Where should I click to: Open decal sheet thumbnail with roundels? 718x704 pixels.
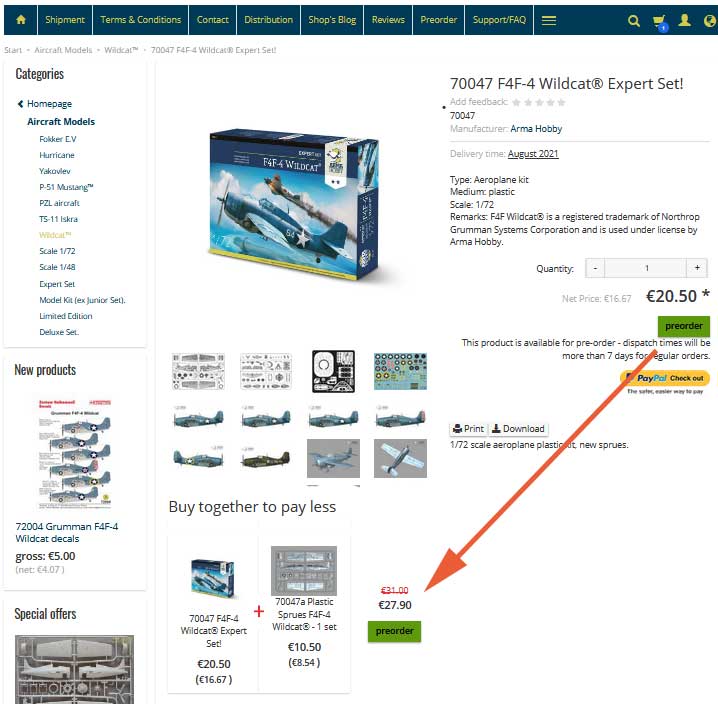pyautogui.click(x=400, y=371)
